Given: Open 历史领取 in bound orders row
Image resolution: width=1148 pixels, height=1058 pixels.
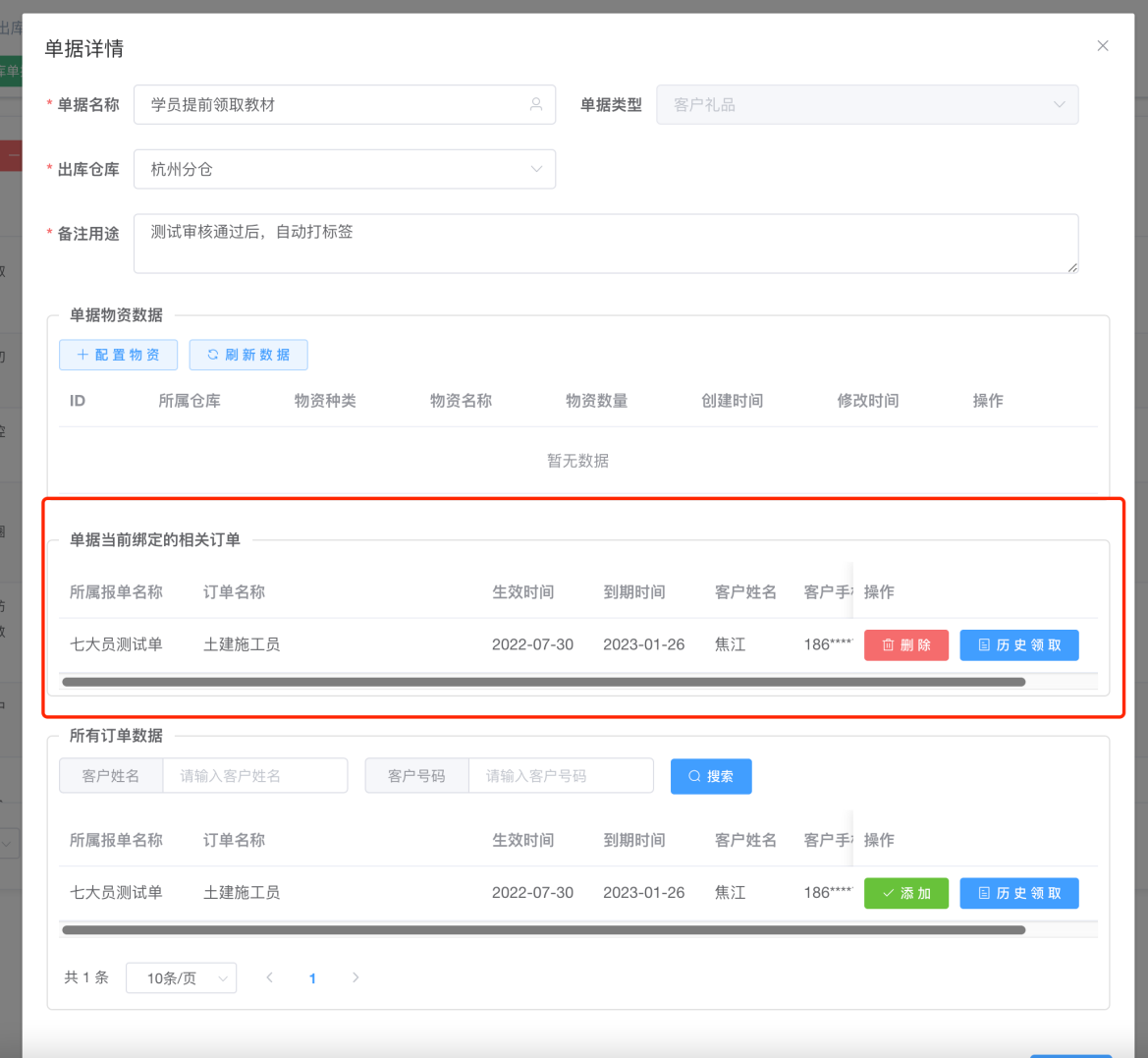Looking at the screenshot, I should [1018, 644].
